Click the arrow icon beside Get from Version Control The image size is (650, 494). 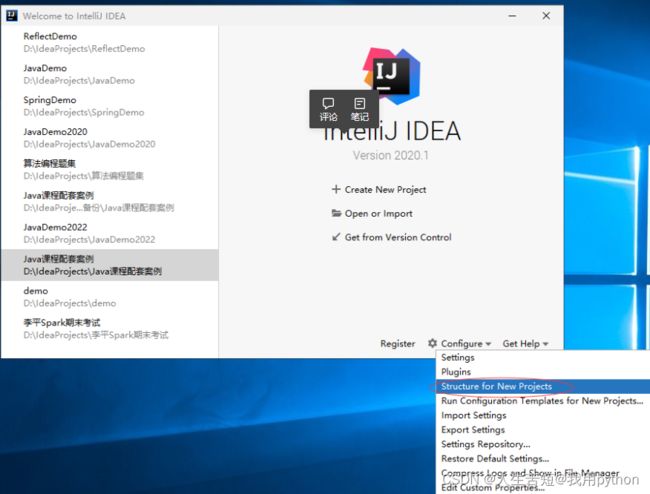(x=336, y=237)
